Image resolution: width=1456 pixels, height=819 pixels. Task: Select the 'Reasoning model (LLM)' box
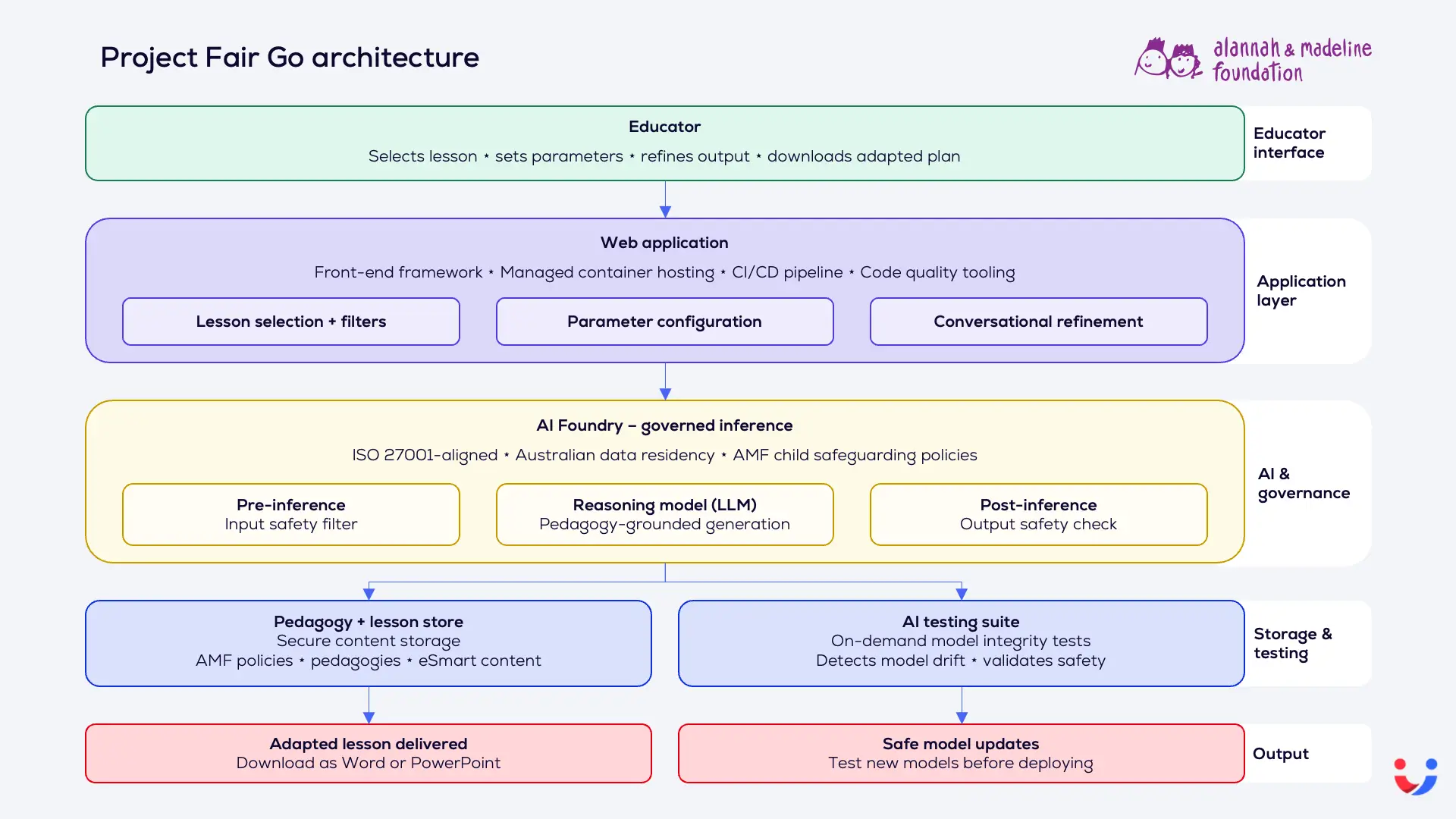664,514
